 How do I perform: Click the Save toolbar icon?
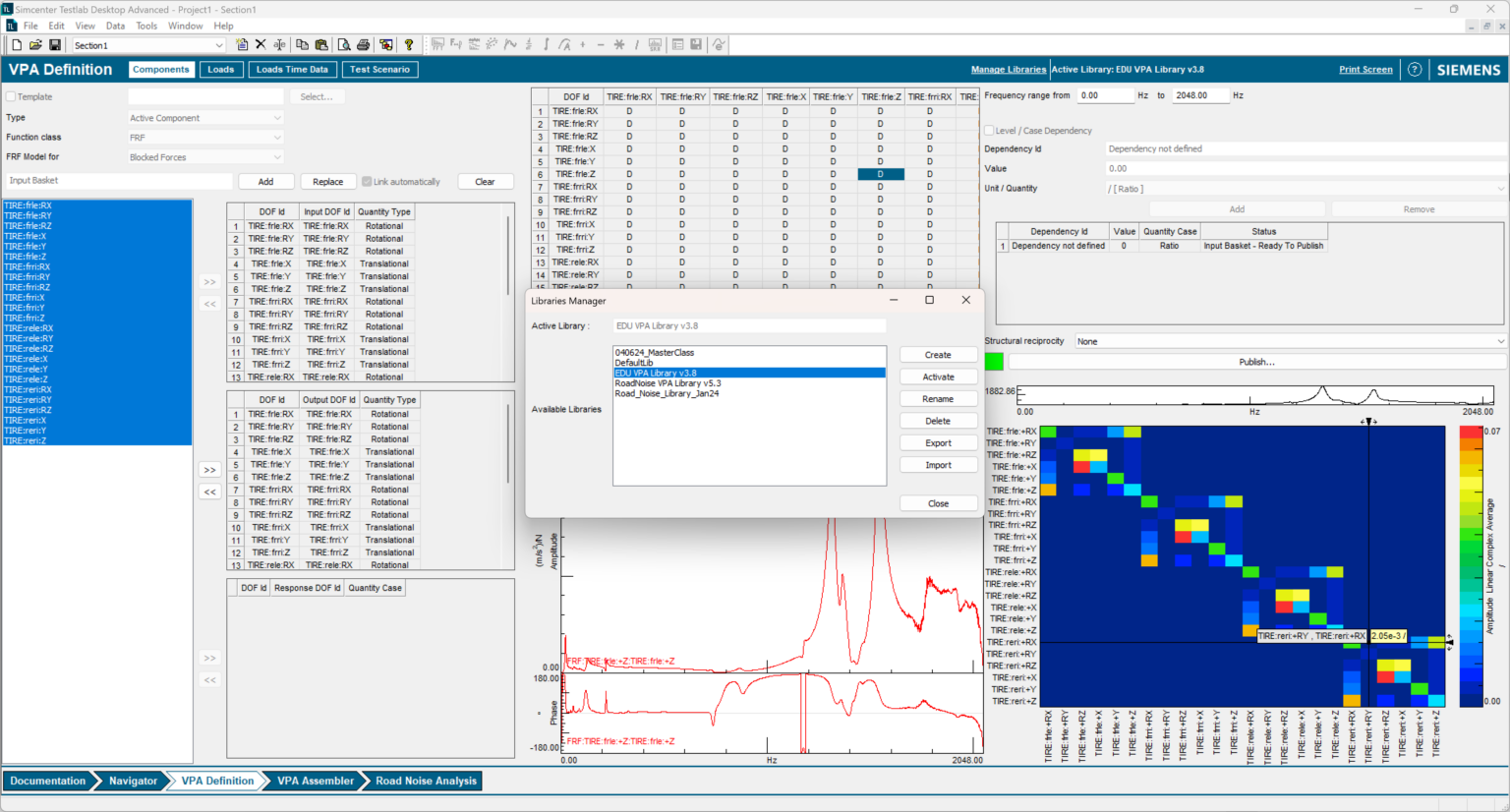(x=55, y=44)
